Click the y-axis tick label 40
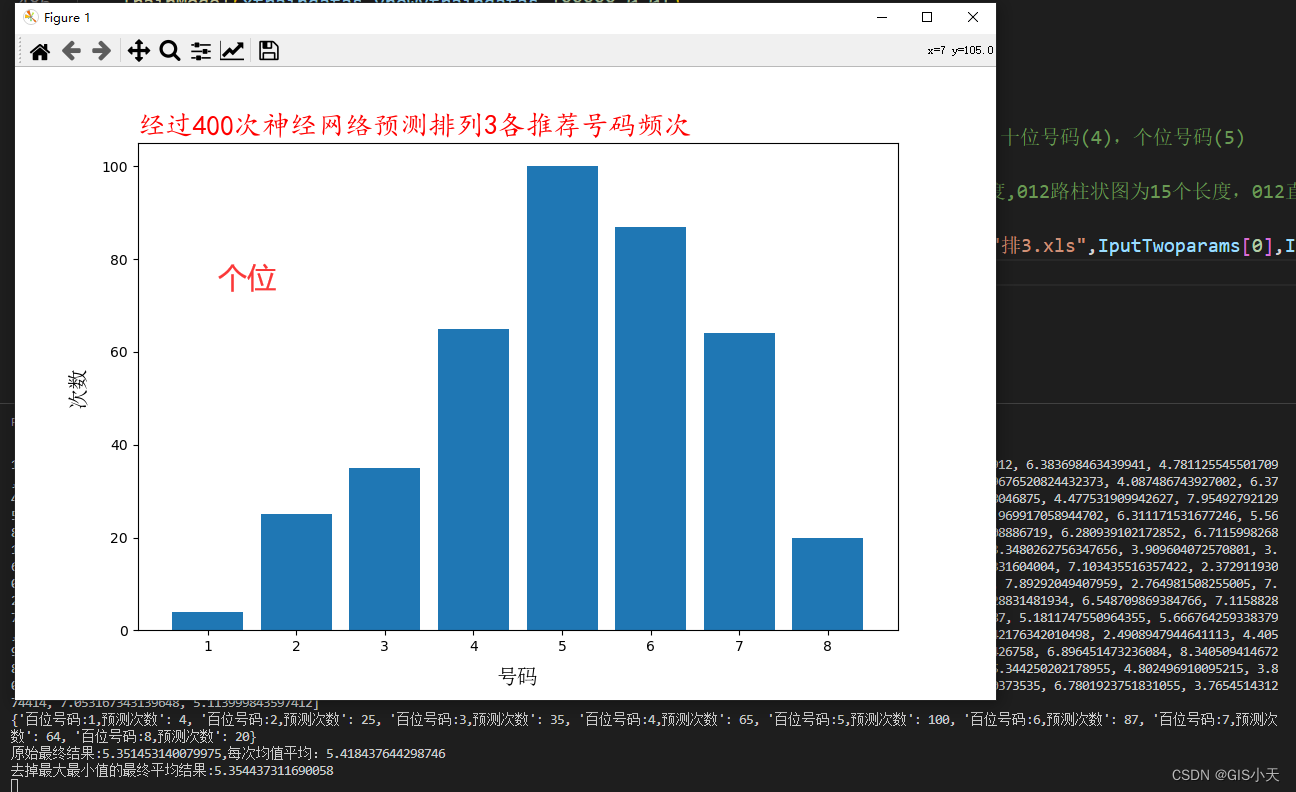 pos(121,445)
